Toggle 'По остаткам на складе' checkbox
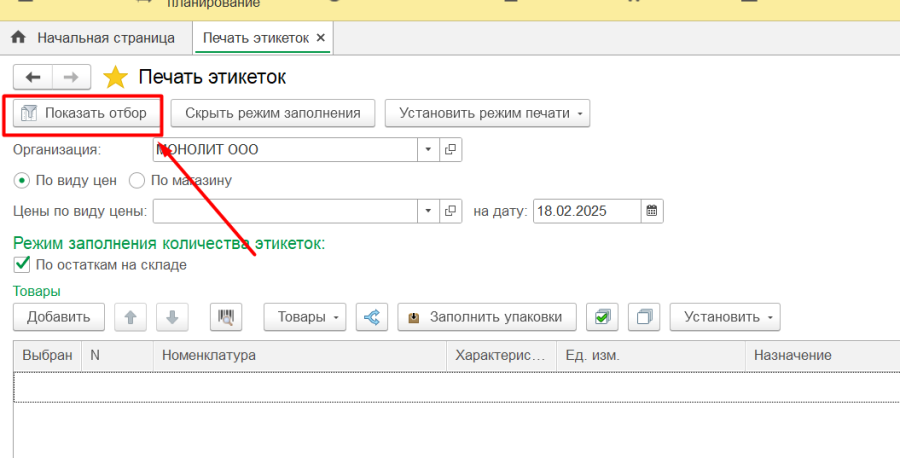 [22, 265]
